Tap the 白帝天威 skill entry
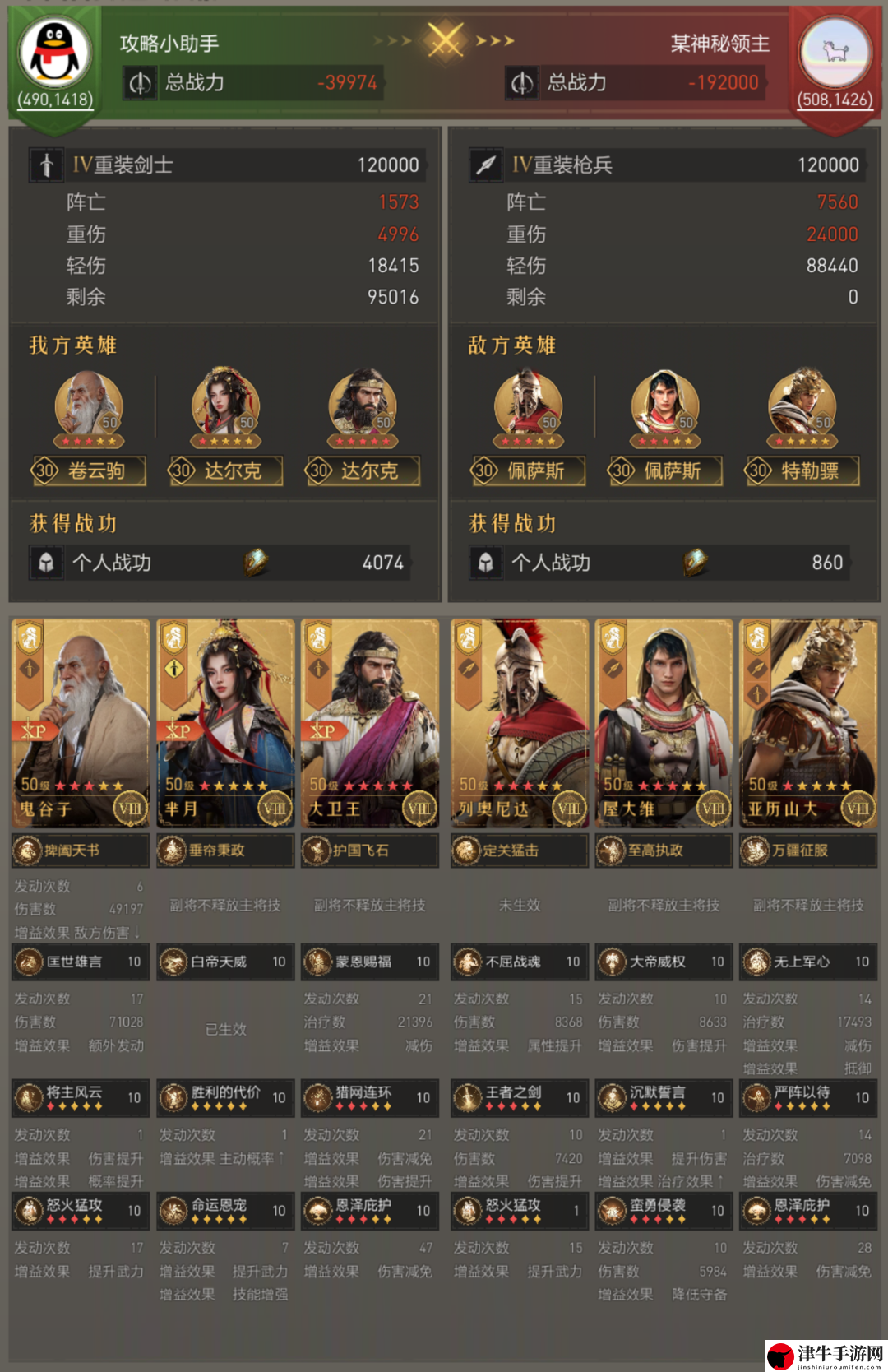 [225, 962]
